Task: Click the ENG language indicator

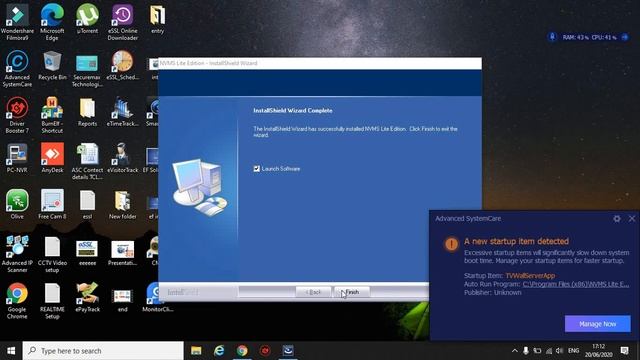Action: click(573, 351)
